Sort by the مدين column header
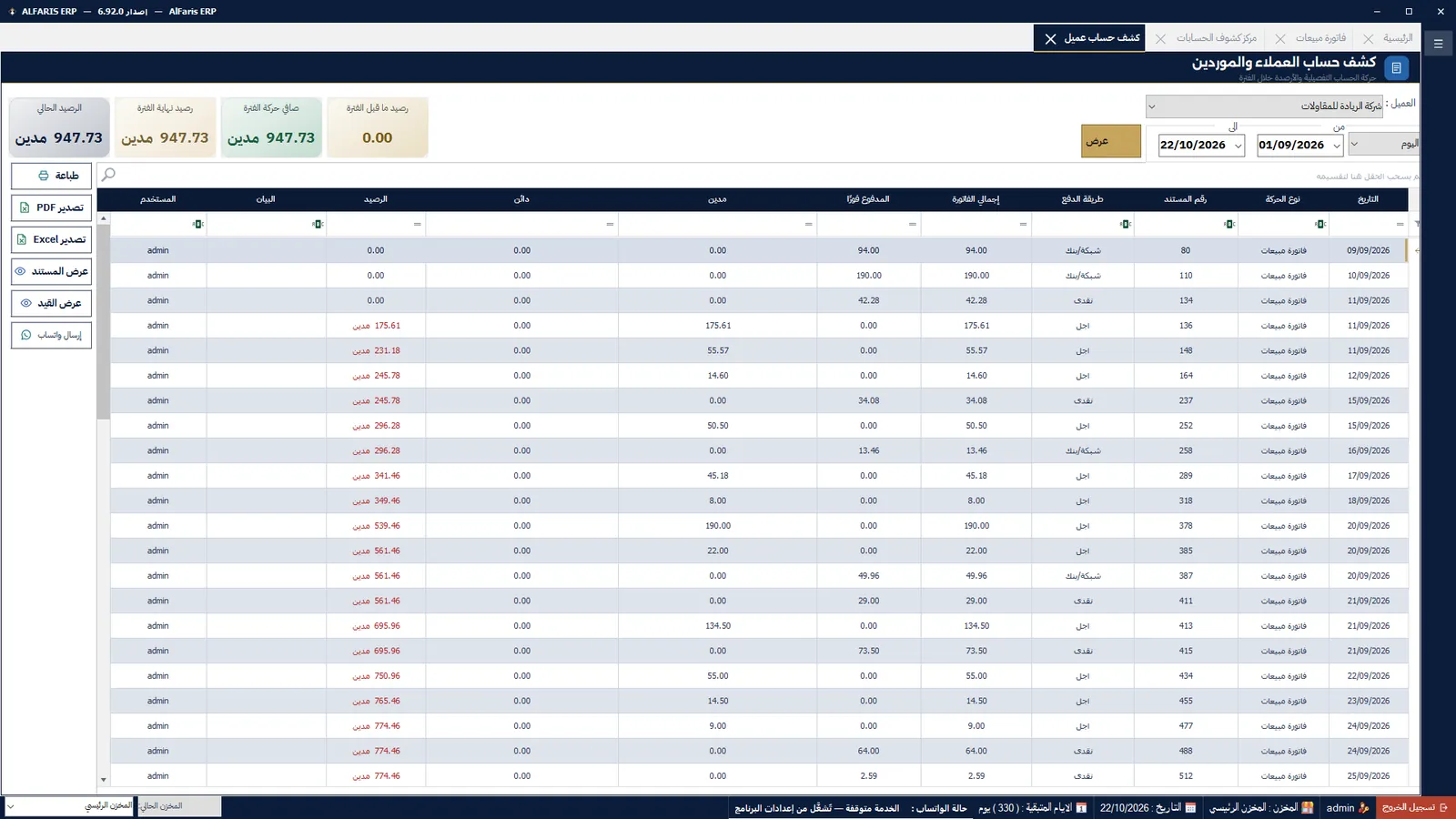 (717, 199)
